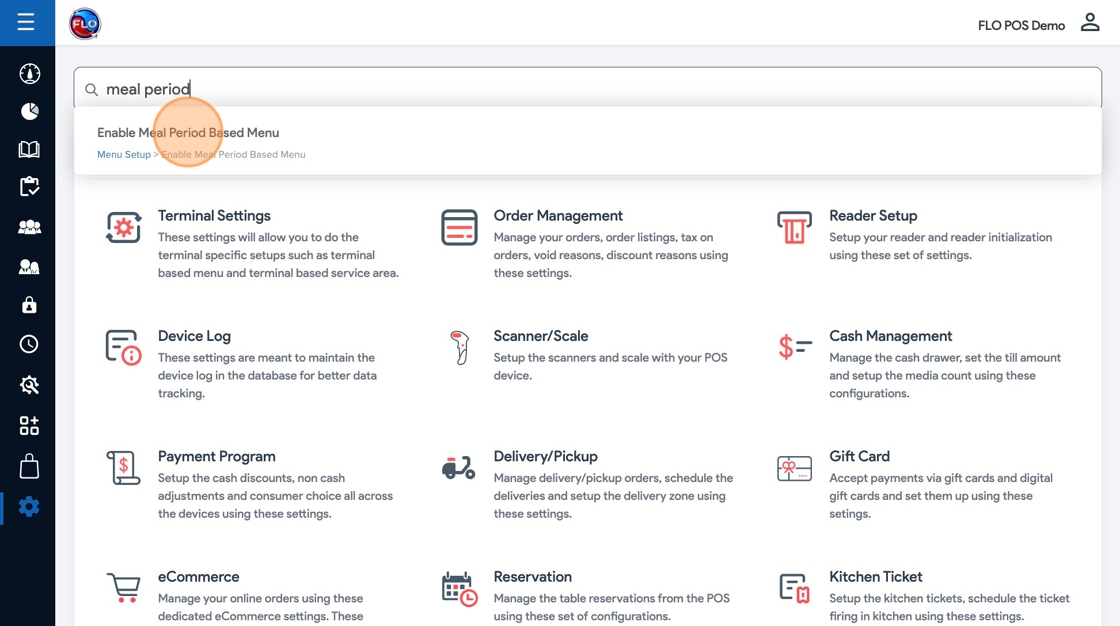1120x626 pixels.
Task: Open Kitchen Ticket heading
Action: coord(876,577)
